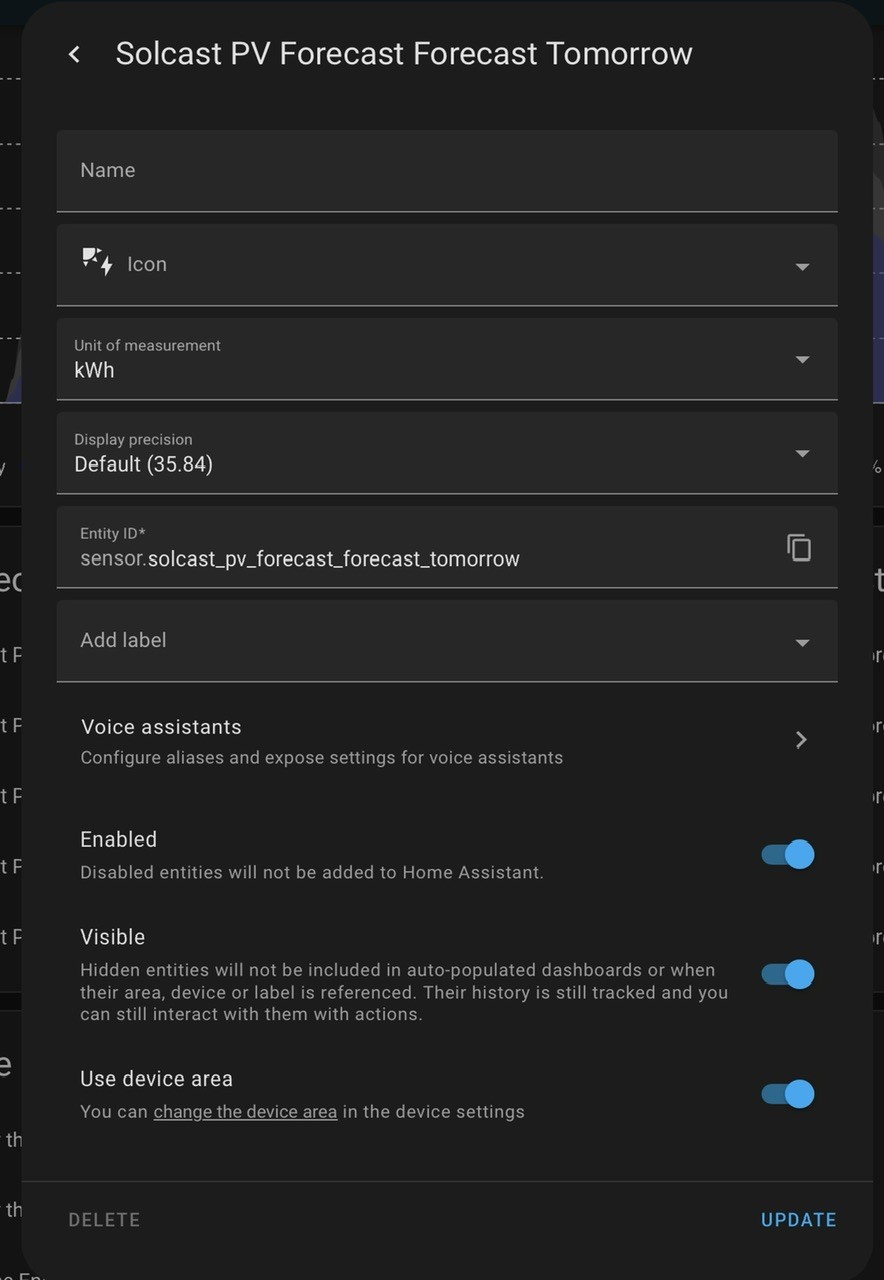Click the solar forecast icon beside the Icon field

click(x=97, y=263)
